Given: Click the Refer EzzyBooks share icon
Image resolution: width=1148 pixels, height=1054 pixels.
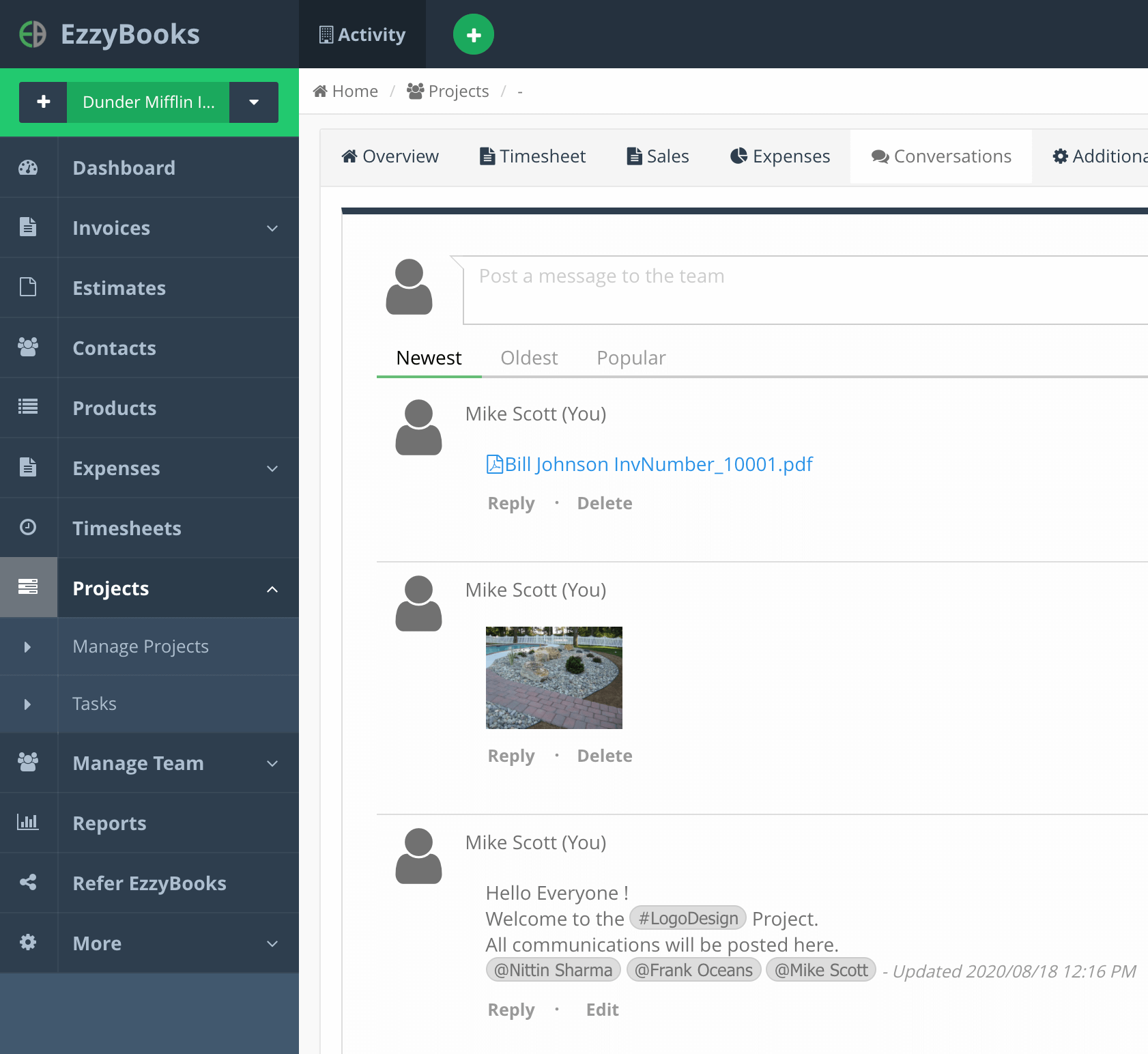Looking at the screenshot, I should click(x=29, y=882).
